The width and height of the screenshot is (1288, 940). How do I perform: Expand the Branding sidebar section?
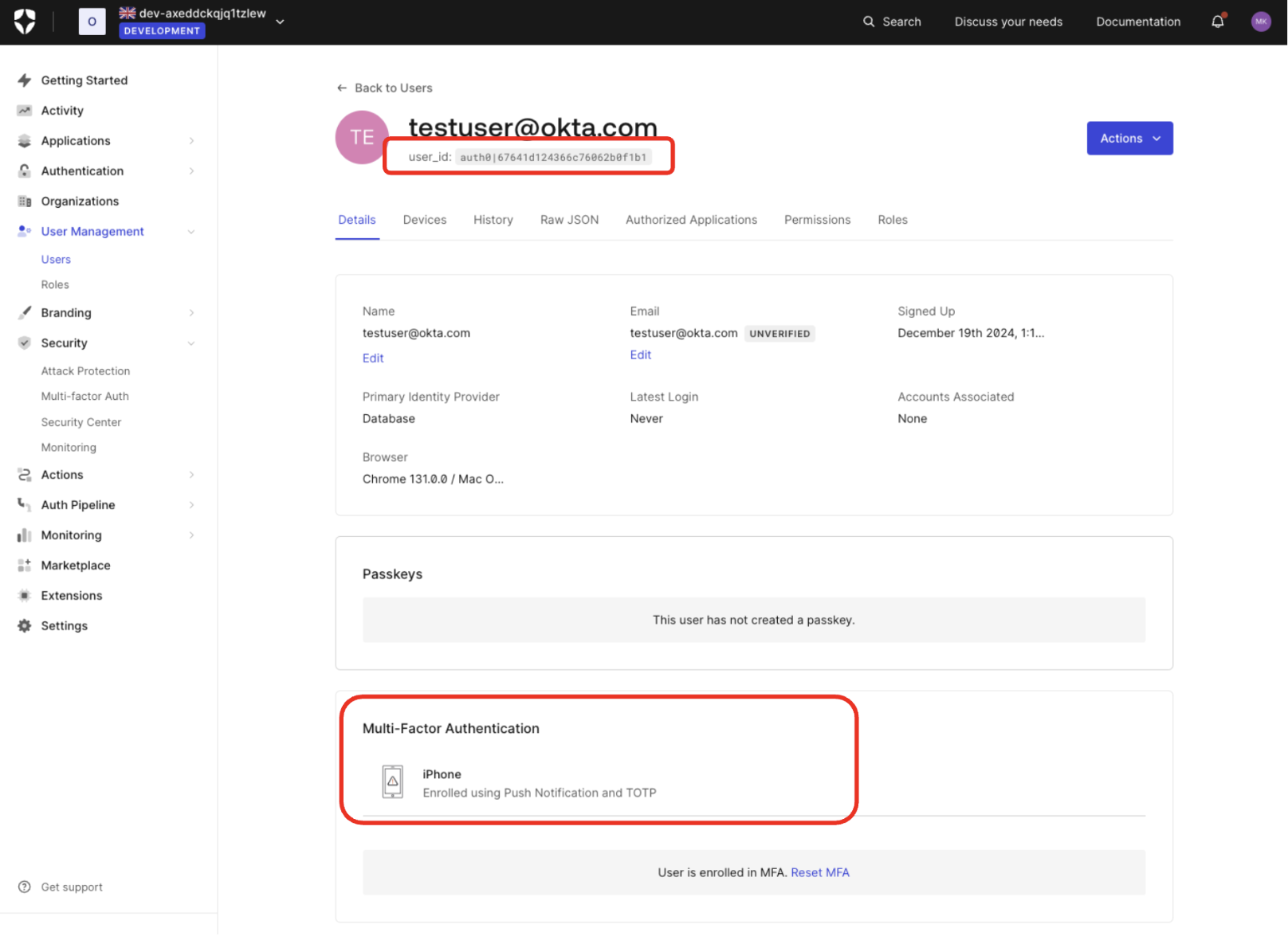click(x=191, y=313)
